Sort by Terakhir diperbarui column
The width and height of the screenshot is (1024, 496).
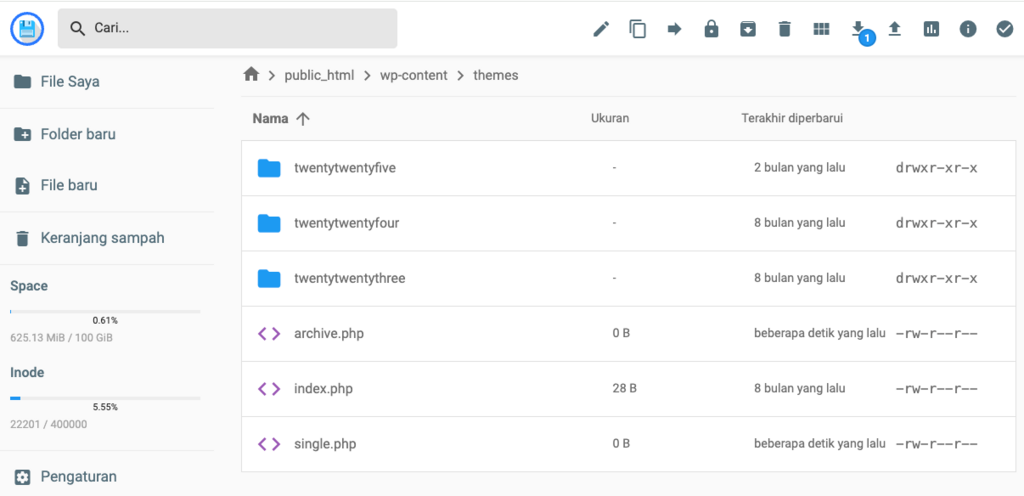[792, 119]
